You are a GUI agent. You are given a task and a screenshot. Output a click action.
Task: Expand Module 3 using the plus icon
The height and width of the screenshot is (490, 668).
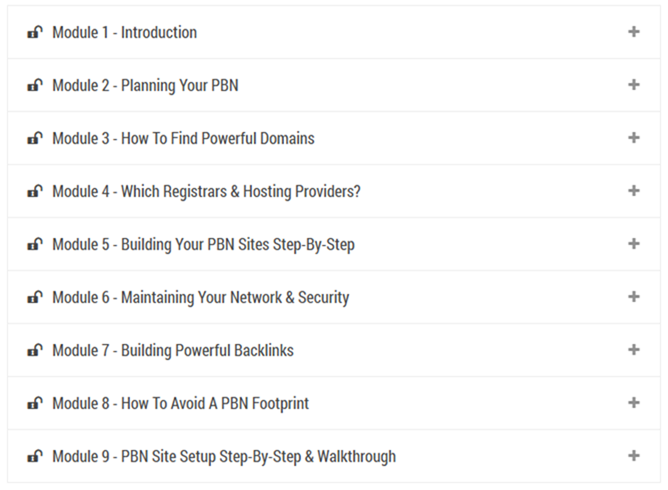[633, 138]
